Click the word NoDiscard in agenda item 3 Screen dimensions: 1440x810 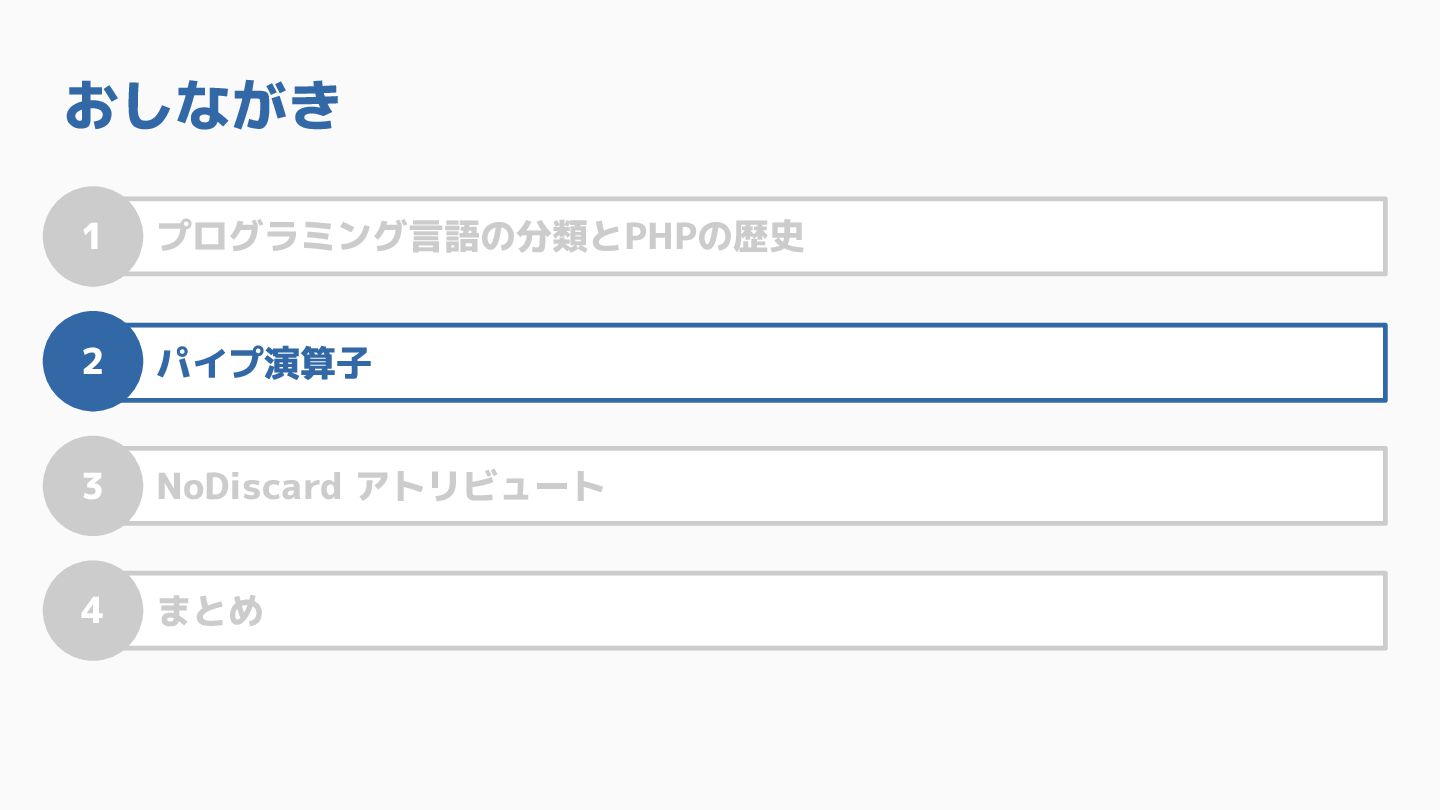(249, 487)
